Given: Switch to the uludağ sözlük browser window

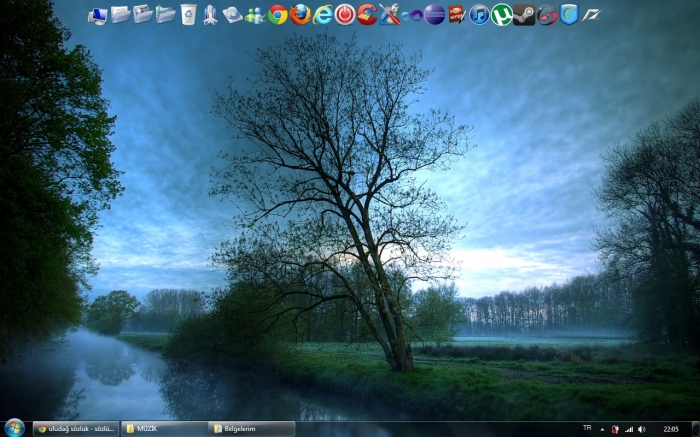Looking at the screenshot, I should pos(76,429).
